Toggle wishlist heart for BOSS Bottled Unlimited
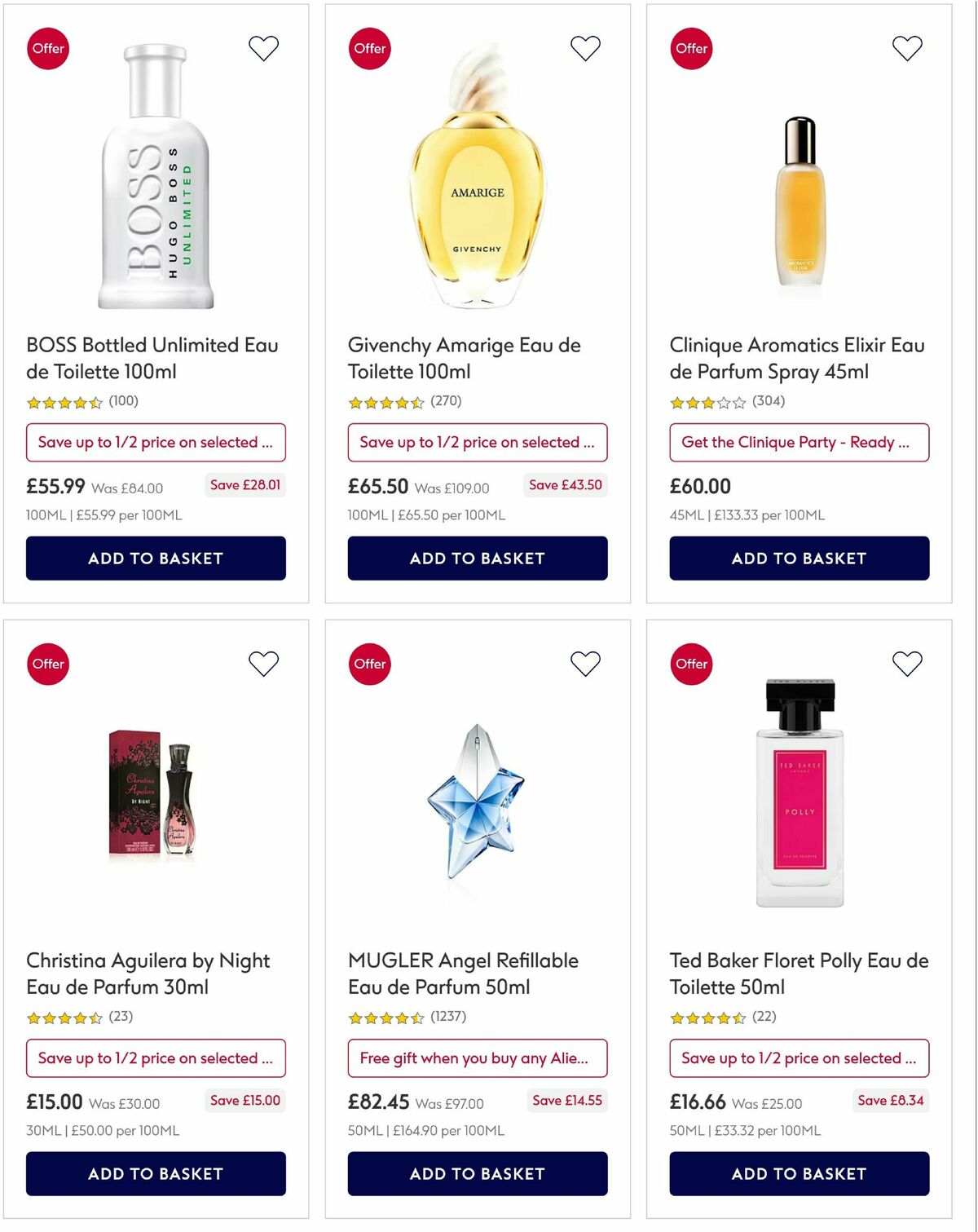This screenshot has height=1232, width=978. click(262, 48)
